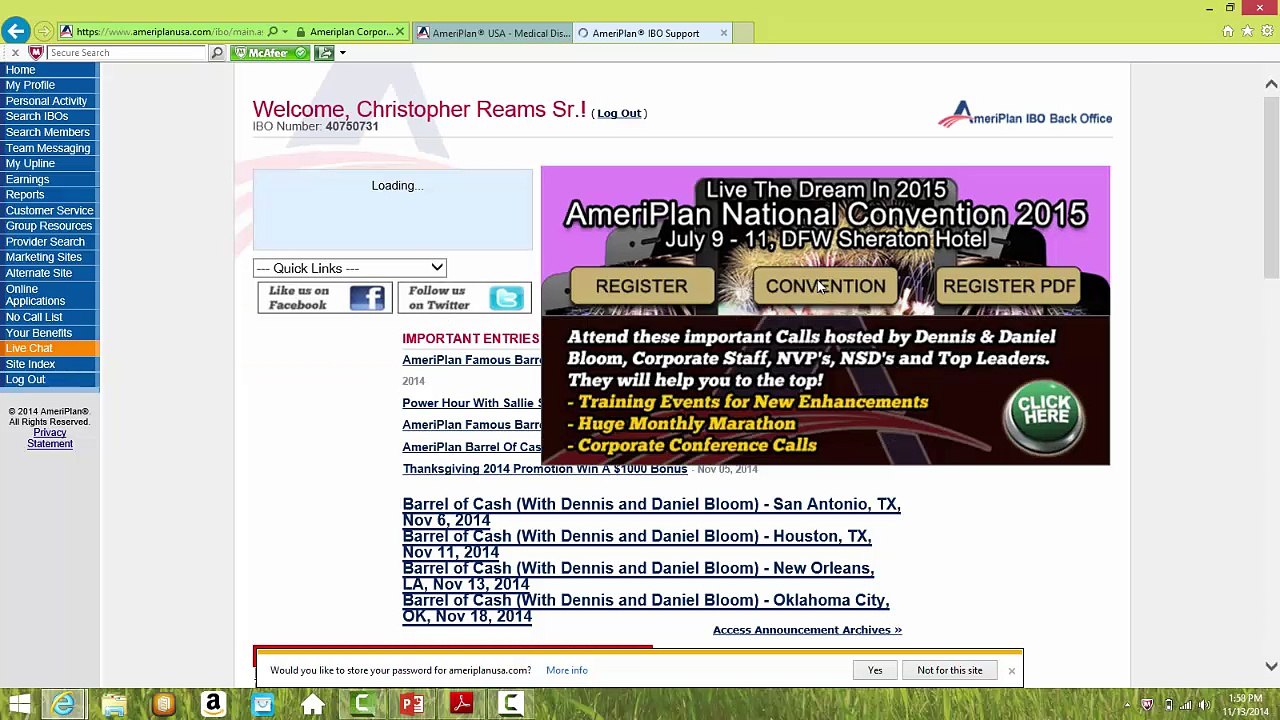Open Live Chat highlighted menu item
This screenshot has height=720, width=1280.
[49, 348]
